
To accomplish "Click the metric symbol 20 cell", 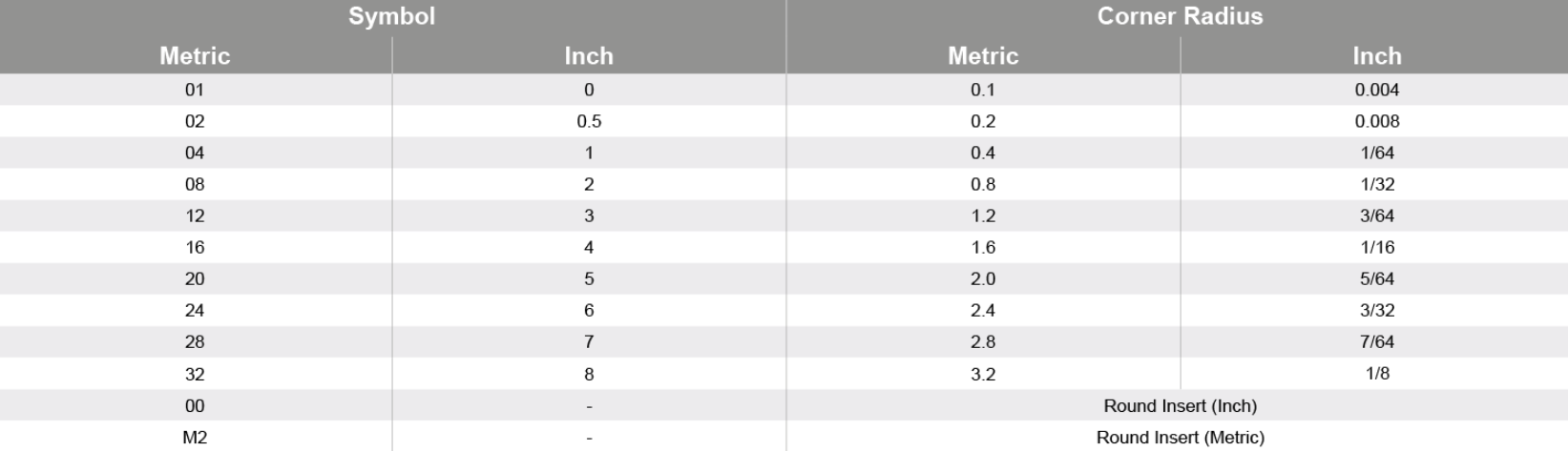I will tap(196, 278).
